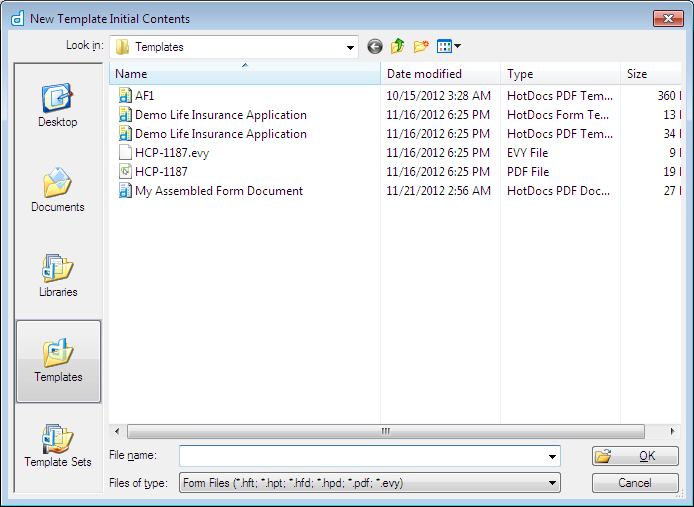Open the Documents location in the sidebar
Image resolution: width=694 pixels, height=507 pixels.
[x=58, y=190]
